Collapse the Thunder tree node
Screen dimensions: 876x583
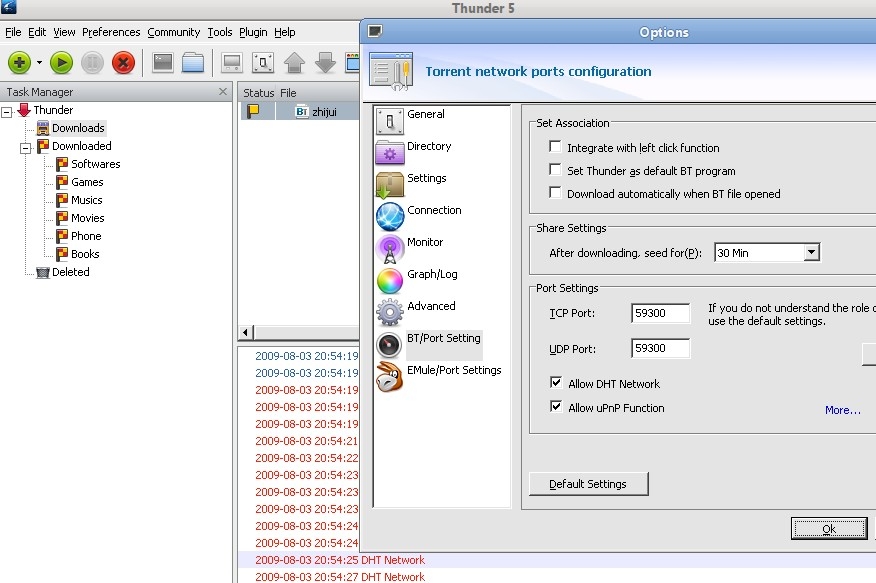pyautogui.click(x=7, y=112)
